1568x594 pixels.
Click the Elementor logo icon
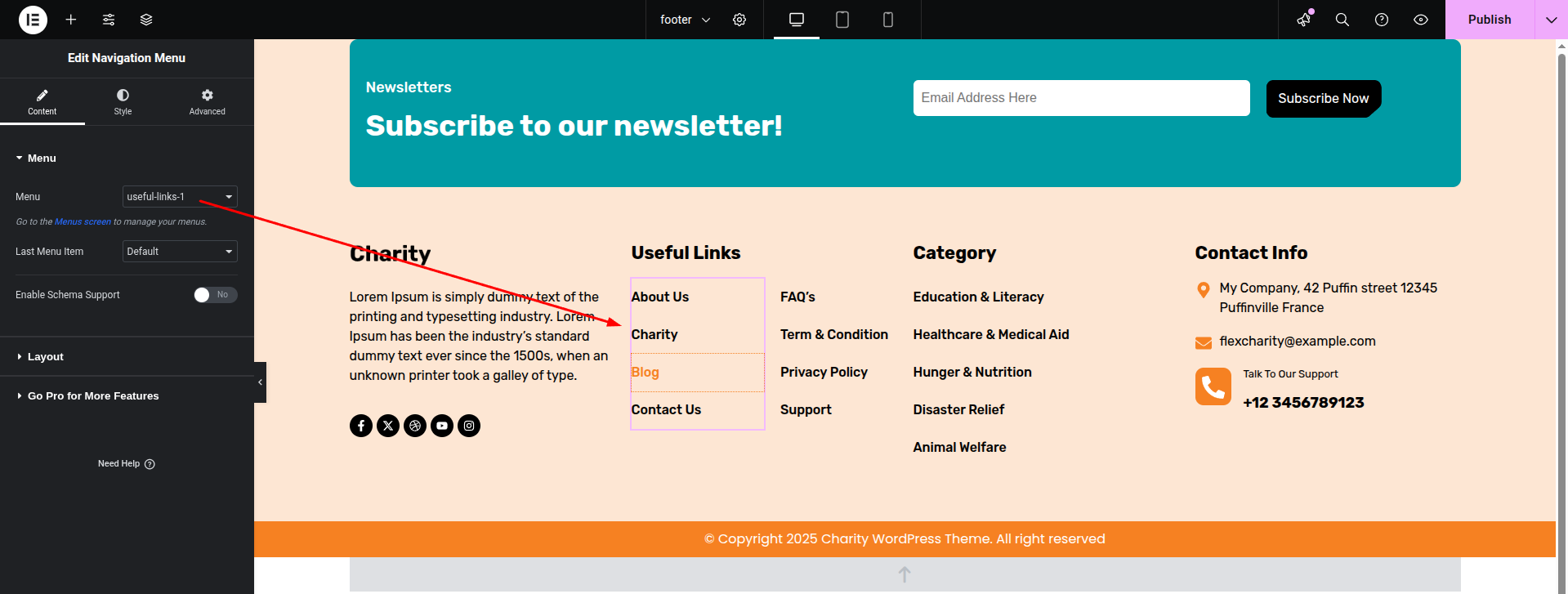tap(33, 20)
